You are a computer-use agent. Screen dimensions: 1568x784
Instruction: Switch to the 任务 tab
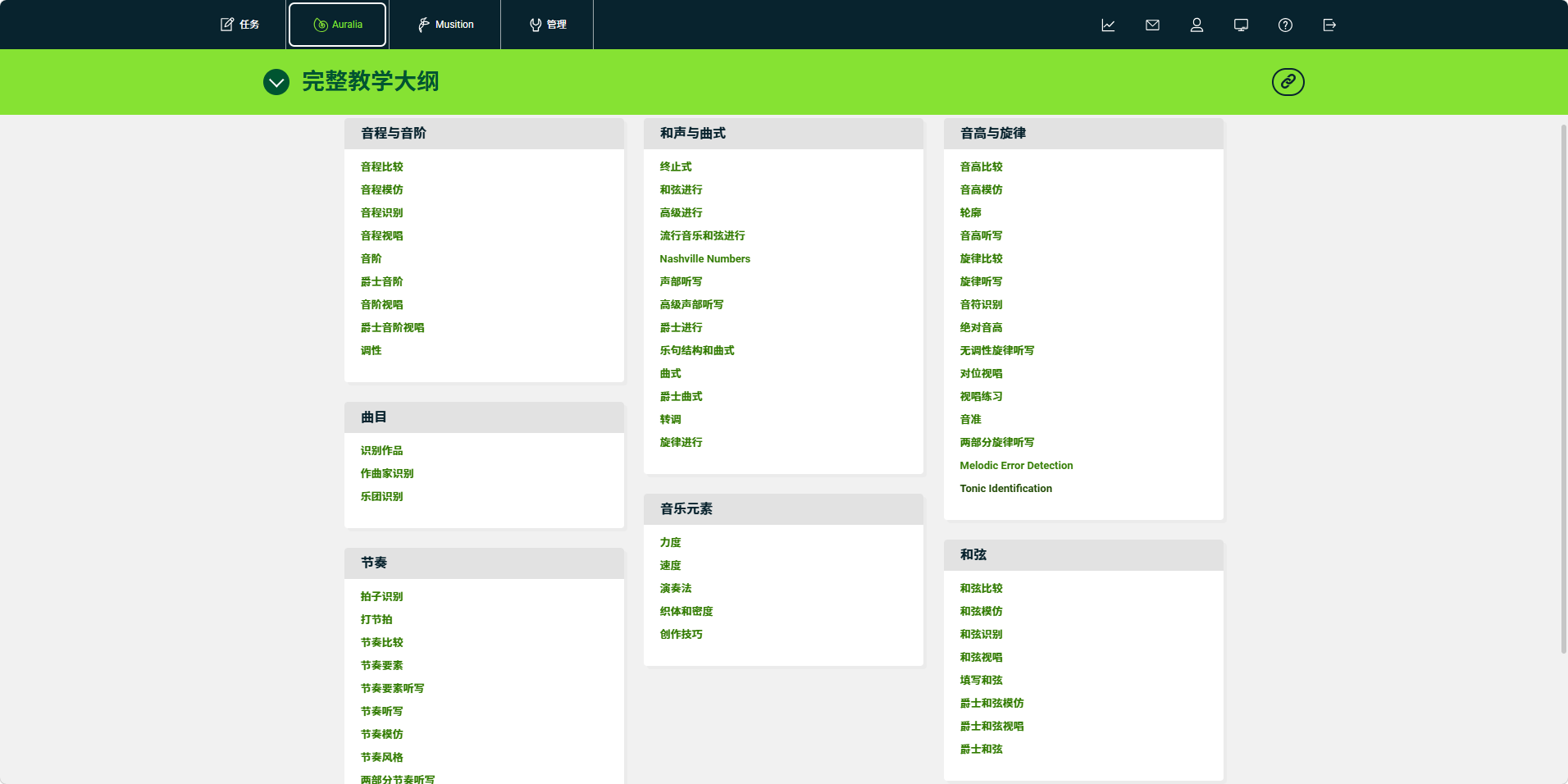[x=239, y=25]
